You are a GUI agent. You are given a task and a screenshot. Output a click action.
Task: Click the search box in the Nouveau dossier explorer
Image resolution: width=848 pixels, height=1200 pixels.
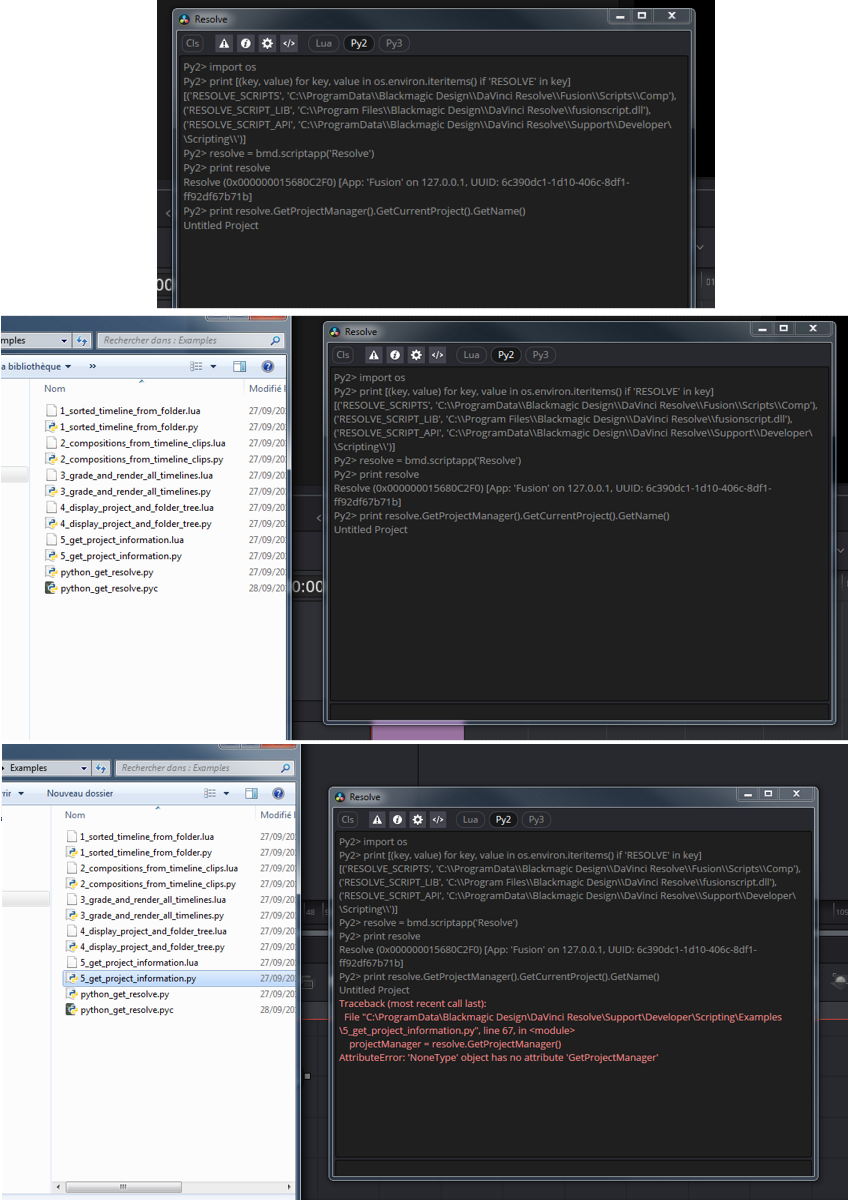pyautogui.click(x=205, y=768)
